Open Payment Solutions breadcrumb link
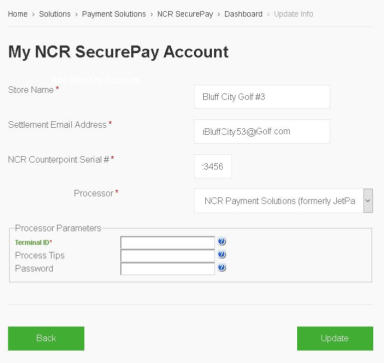 pyautogui.click(x=114, y=14)
